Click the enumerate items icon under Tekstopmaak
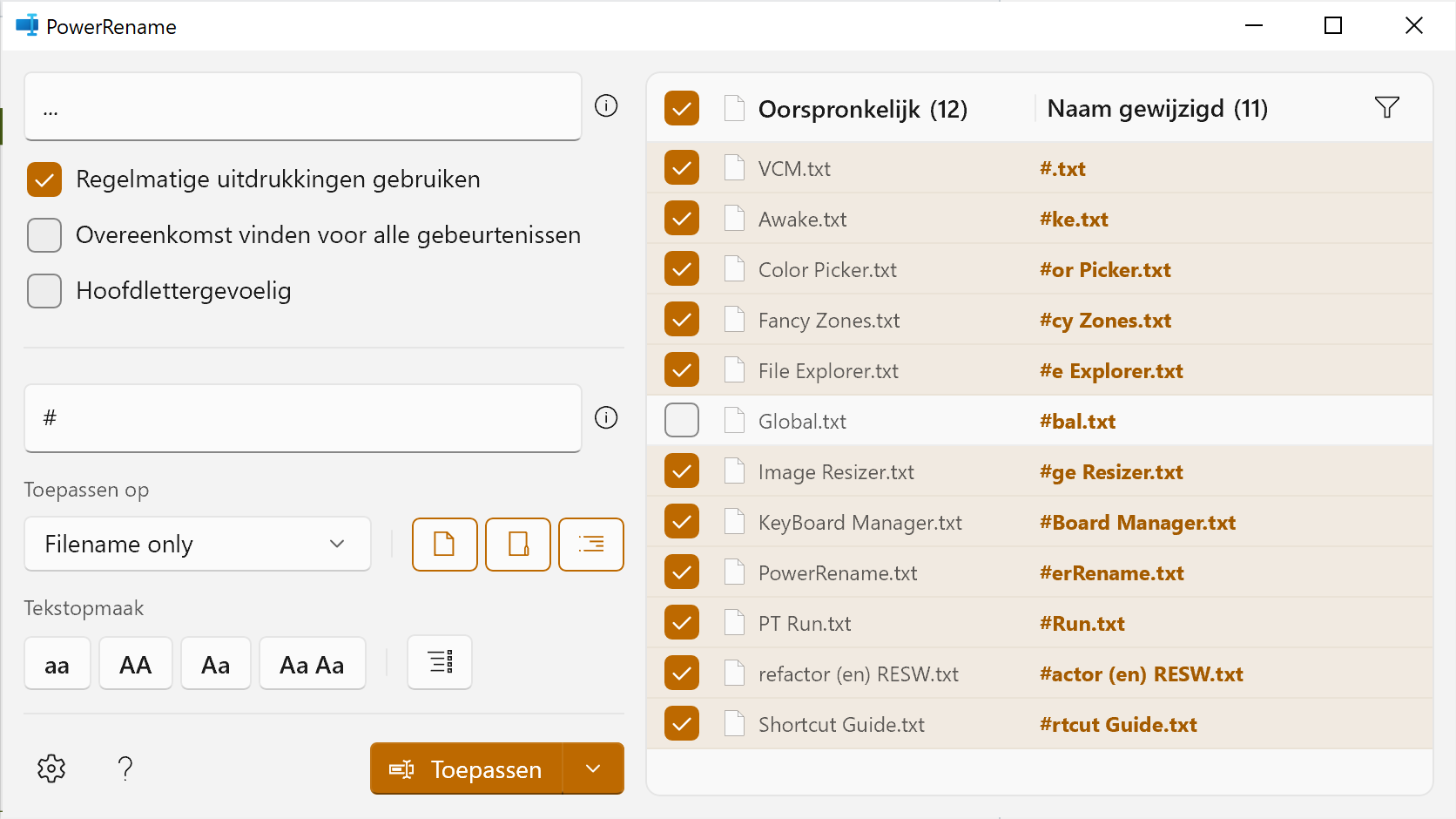The width and height of the screenshot is (1456, 819). click(439, 662)
